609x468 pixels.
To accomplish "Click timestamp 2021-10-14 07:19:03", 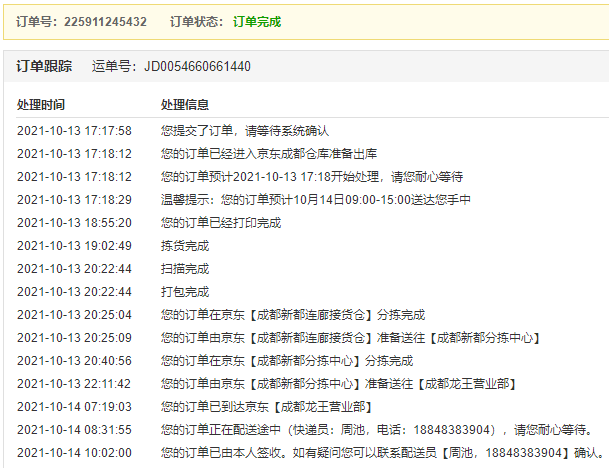I will [74, 407].
